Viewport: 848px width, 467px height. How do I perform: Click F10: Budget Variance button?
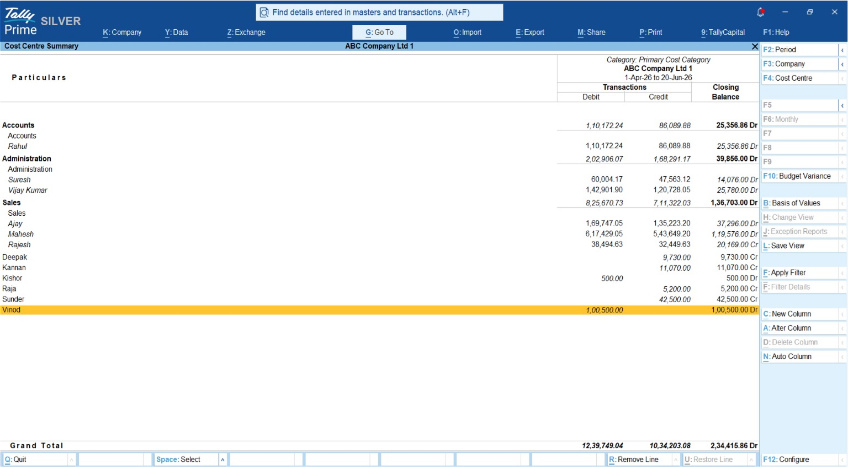coord(799,176)
